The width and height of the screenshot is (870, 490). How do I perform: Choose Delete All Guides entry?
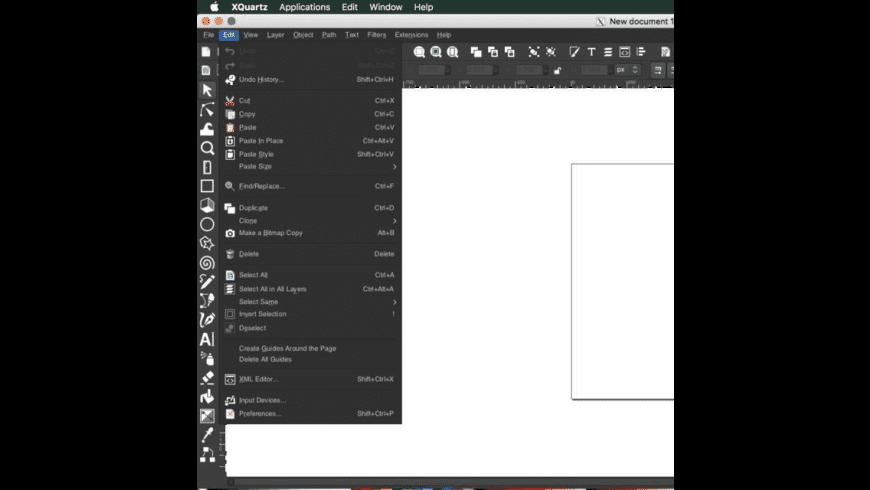(x=310, y=360)
